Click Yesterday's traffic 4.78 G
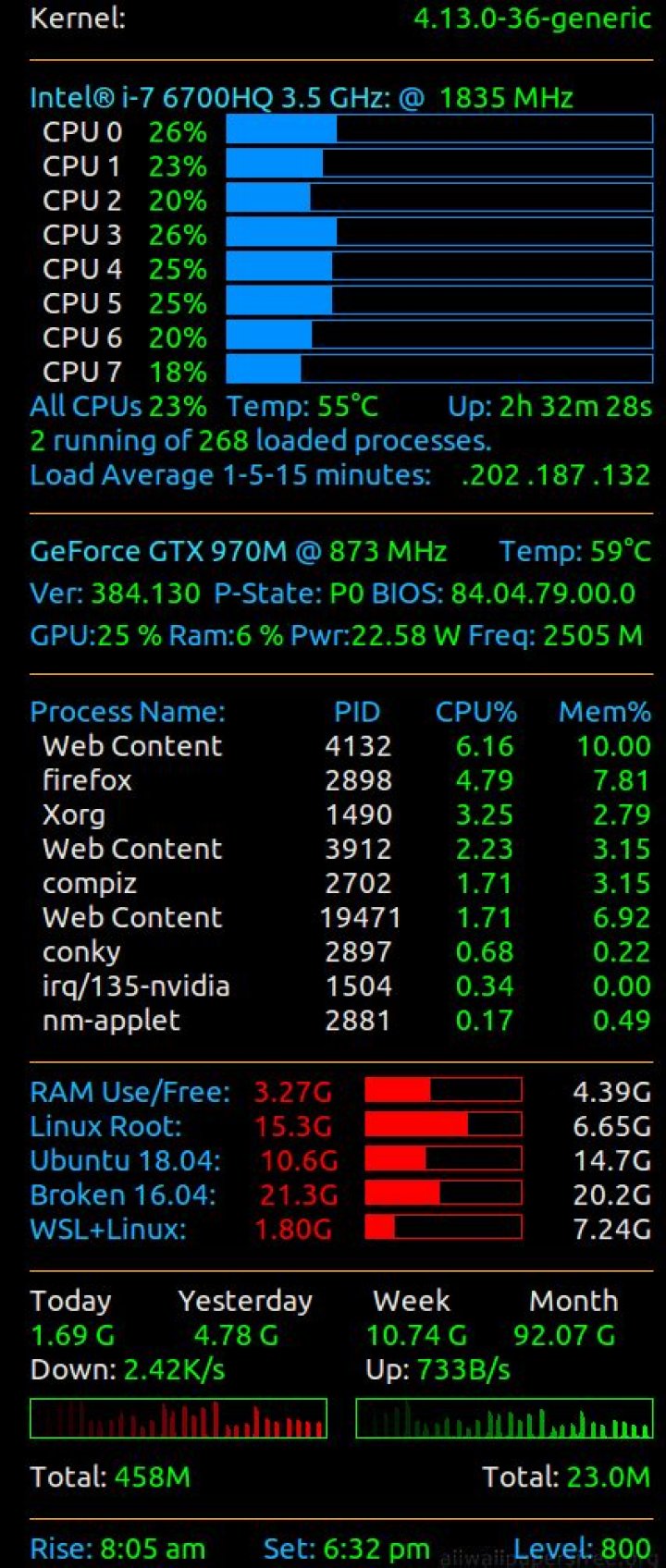The image size is (666, 1568). point(236,1335)
